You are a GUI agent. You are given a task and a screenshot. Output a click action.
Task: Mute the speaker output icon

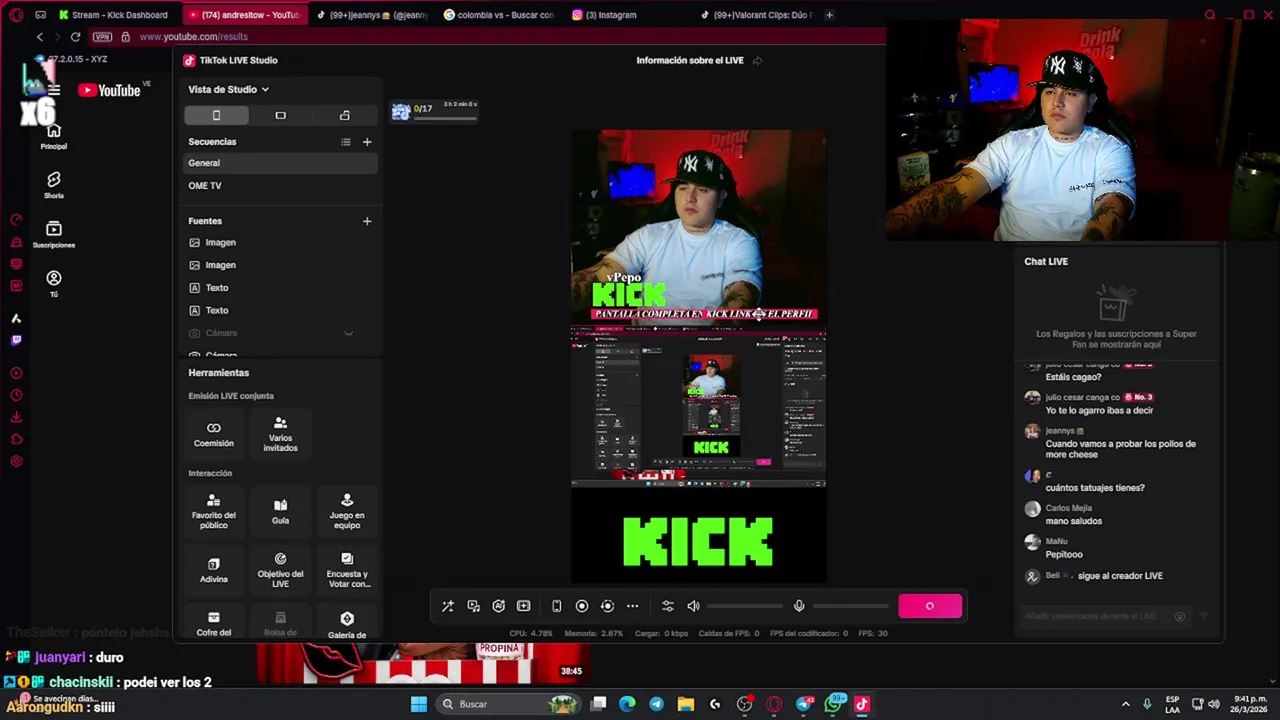[x=693, y=606]
